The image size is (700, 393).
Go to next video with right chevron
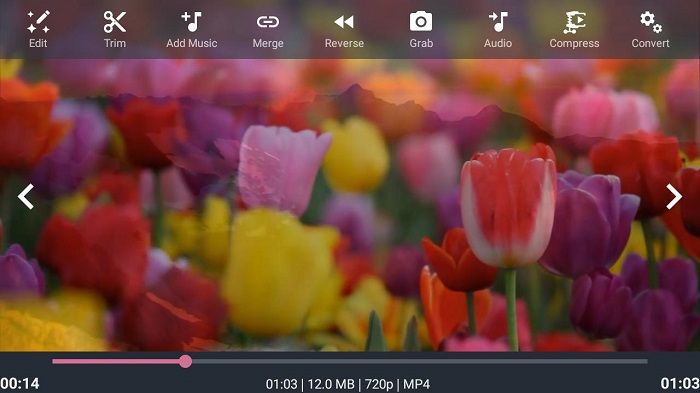(x=674, y=196)
